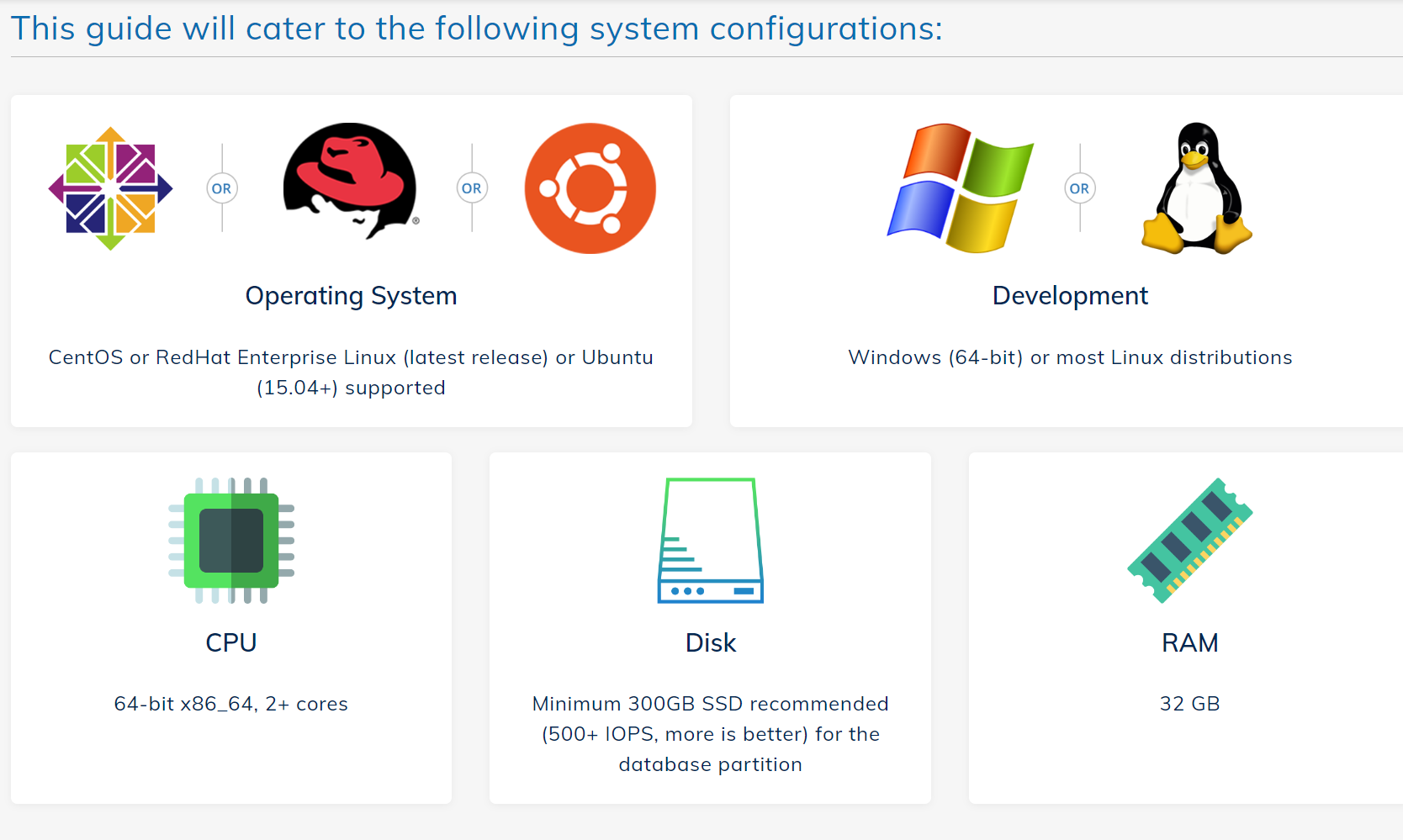Click the Linux Tux penguin icon
The width and height of the screenshot is (1403, 840).
[x=1197, y=188]
